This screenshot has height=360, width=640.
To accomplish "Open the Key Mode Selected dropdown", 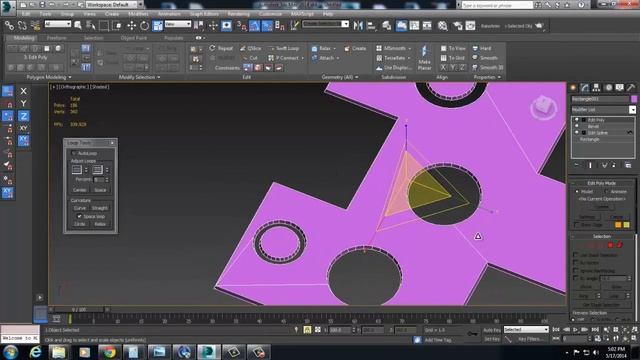I will pyautogui.click(x=526, y=329).
